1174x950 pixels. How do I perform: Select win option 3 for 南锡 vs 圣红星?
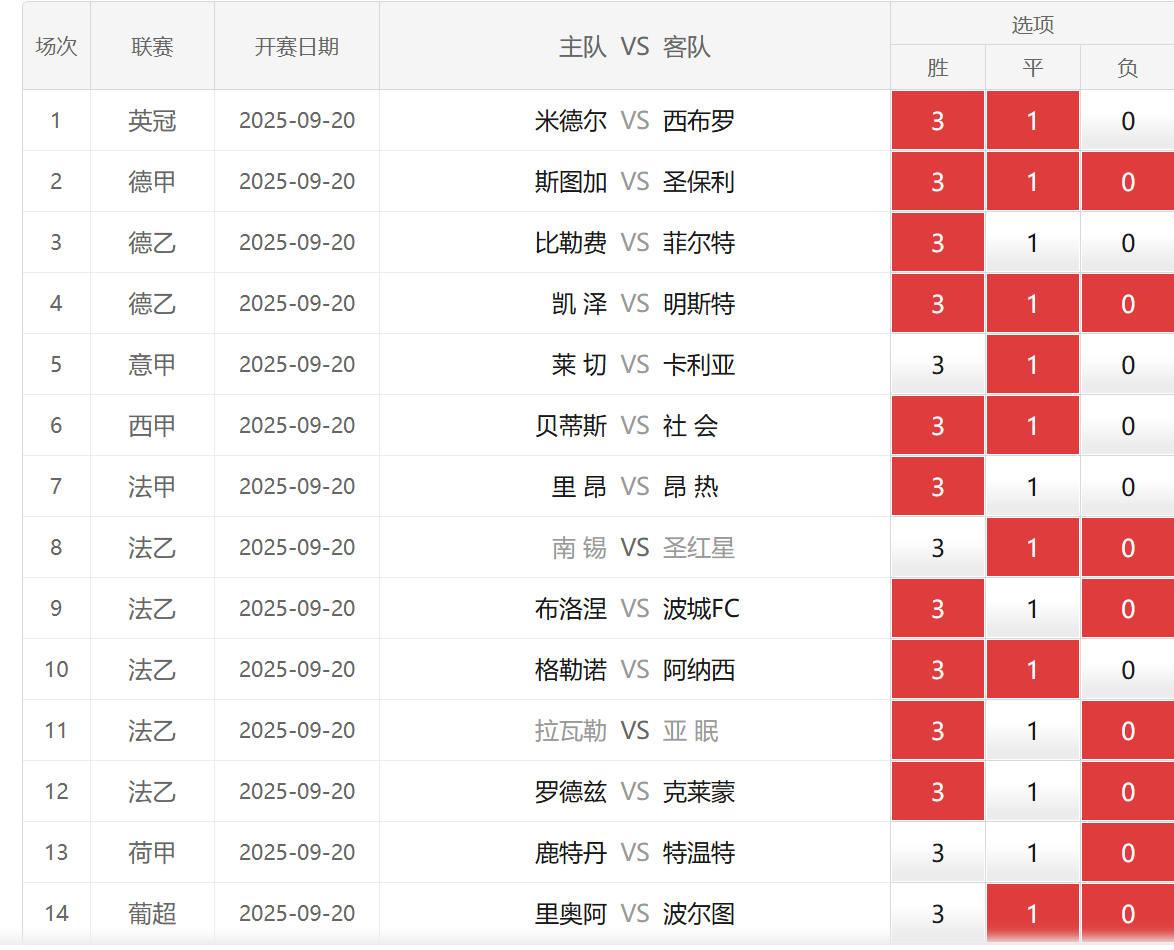click(937, 548)
